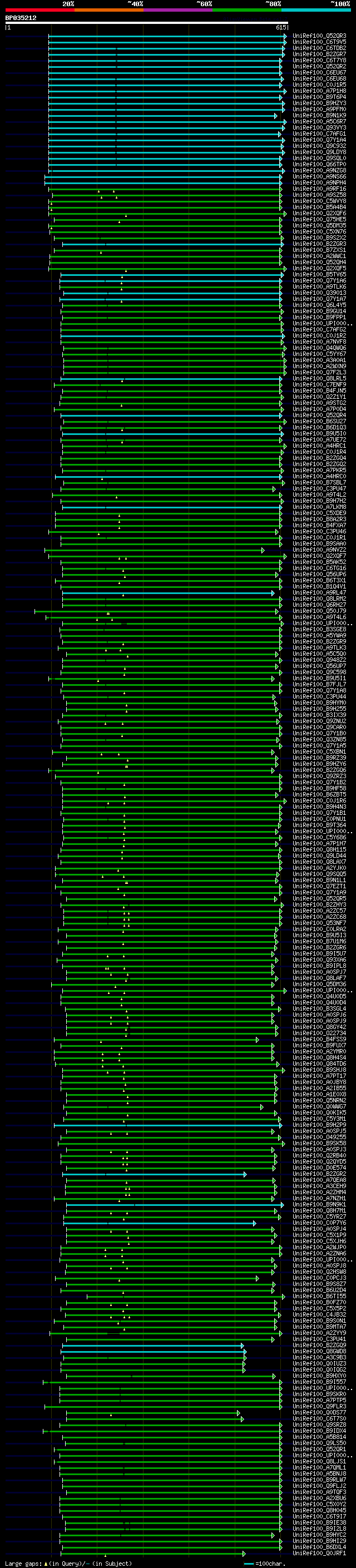Click the orange ~40% identity legend bar
This screenshot has height=1568, width=356.
[109, 10]
